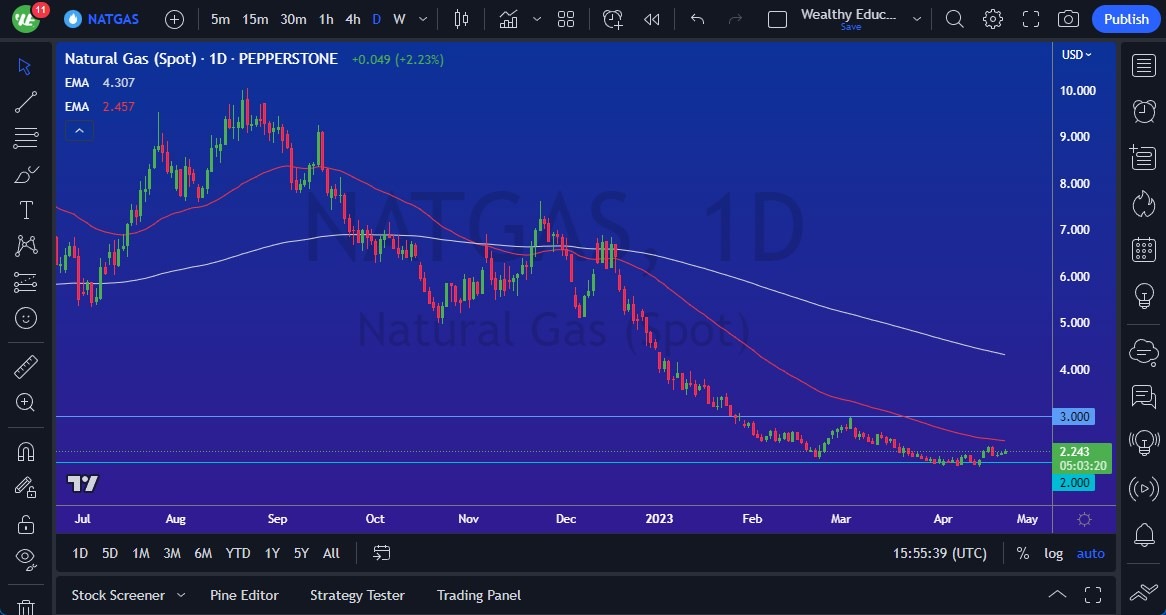Screen dimensions: 1166x615
Task: Expand the Wealthy Educ layout dropdown
Action: pos(917,19)
